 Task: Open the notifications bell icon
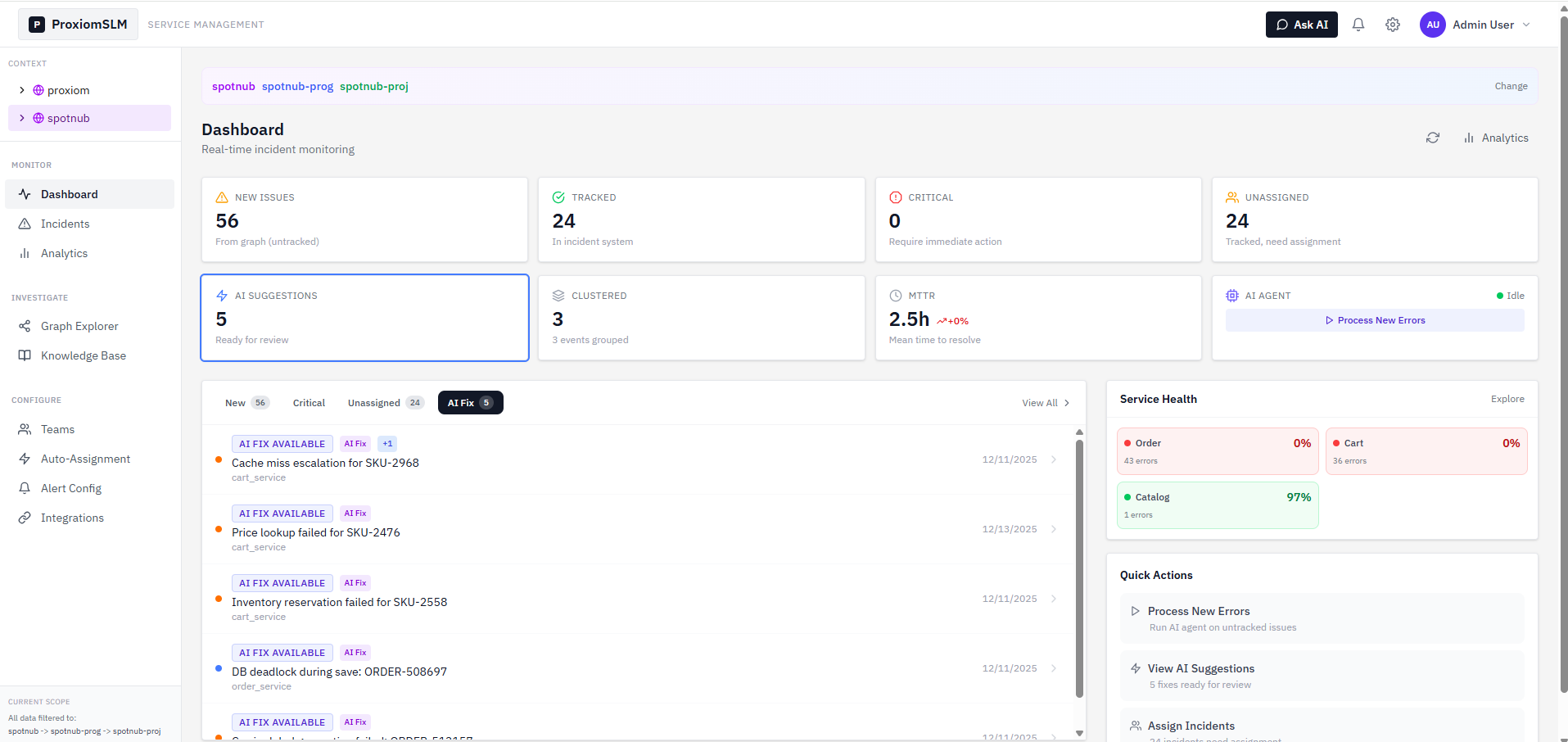(1358, 25)
